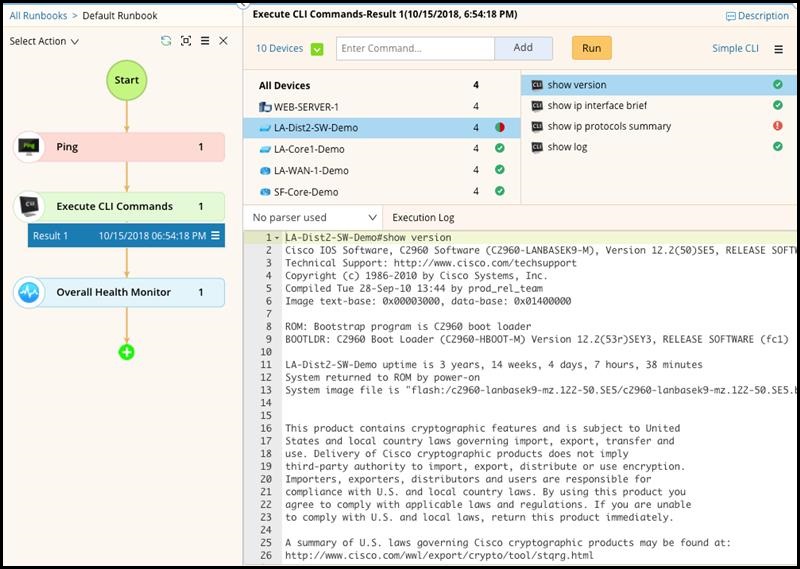Click cisco techsupport URL on line 3
Screen dimensions: 800x569
(485, 263)
